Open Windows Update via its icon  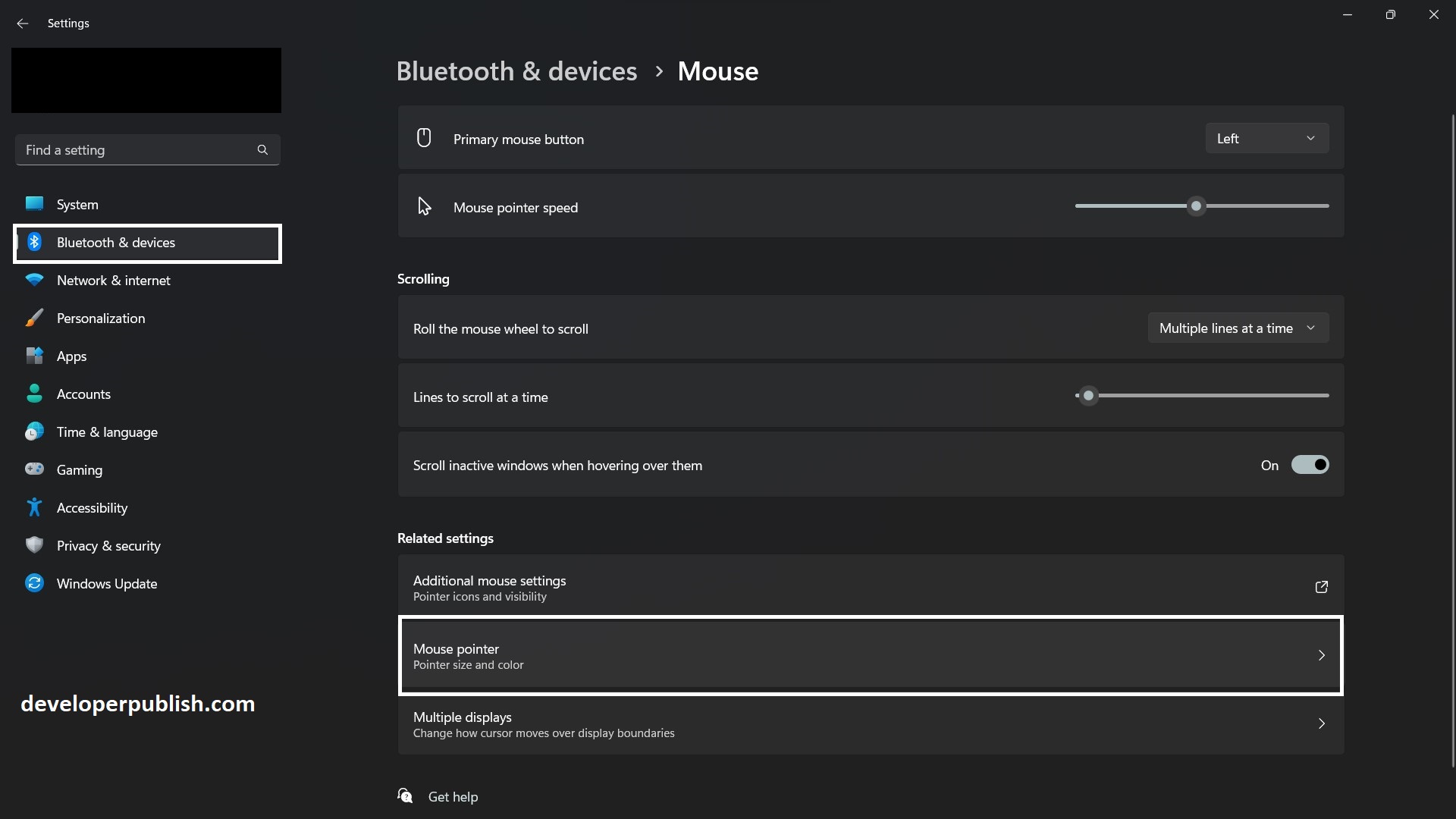point(34,583)
